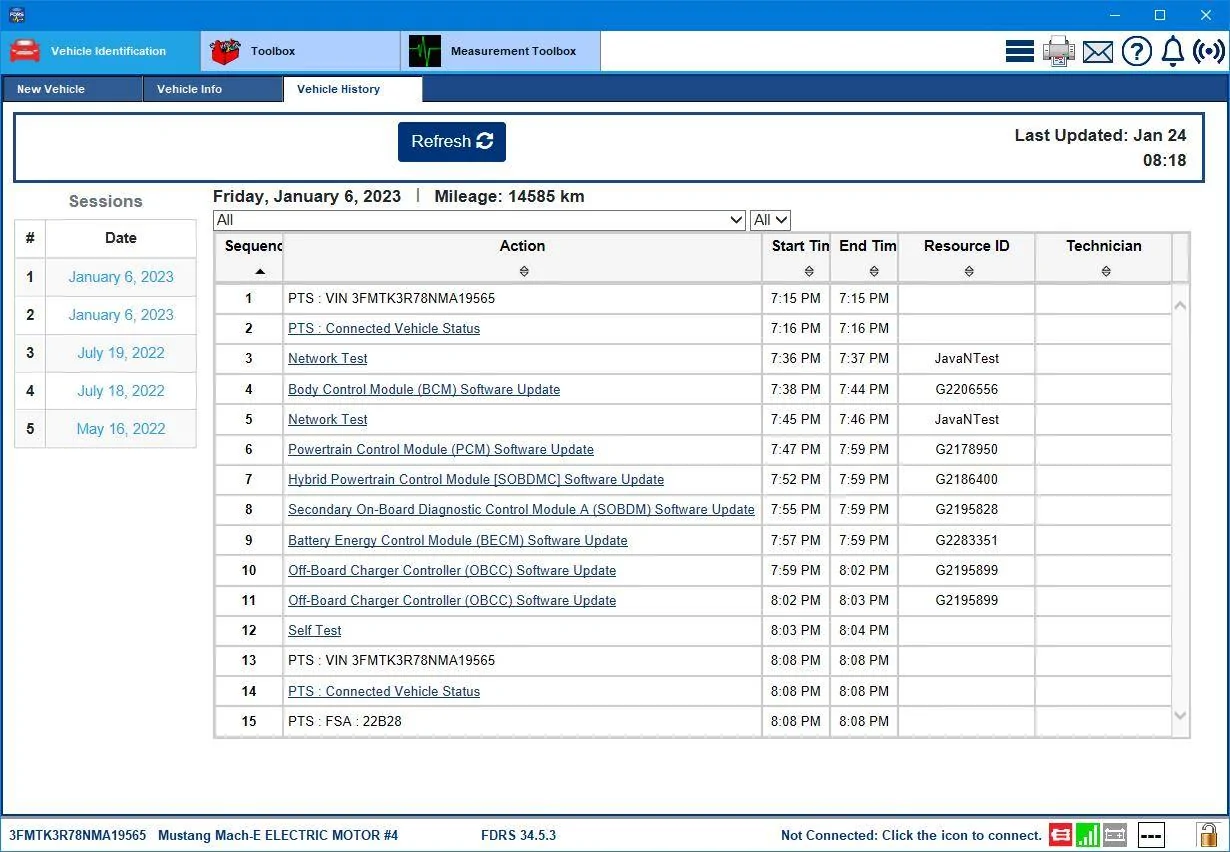The height and width of the screenshot is (852, 1230).
Task: Open the small All filter dropdown
Action: point(770,220)
